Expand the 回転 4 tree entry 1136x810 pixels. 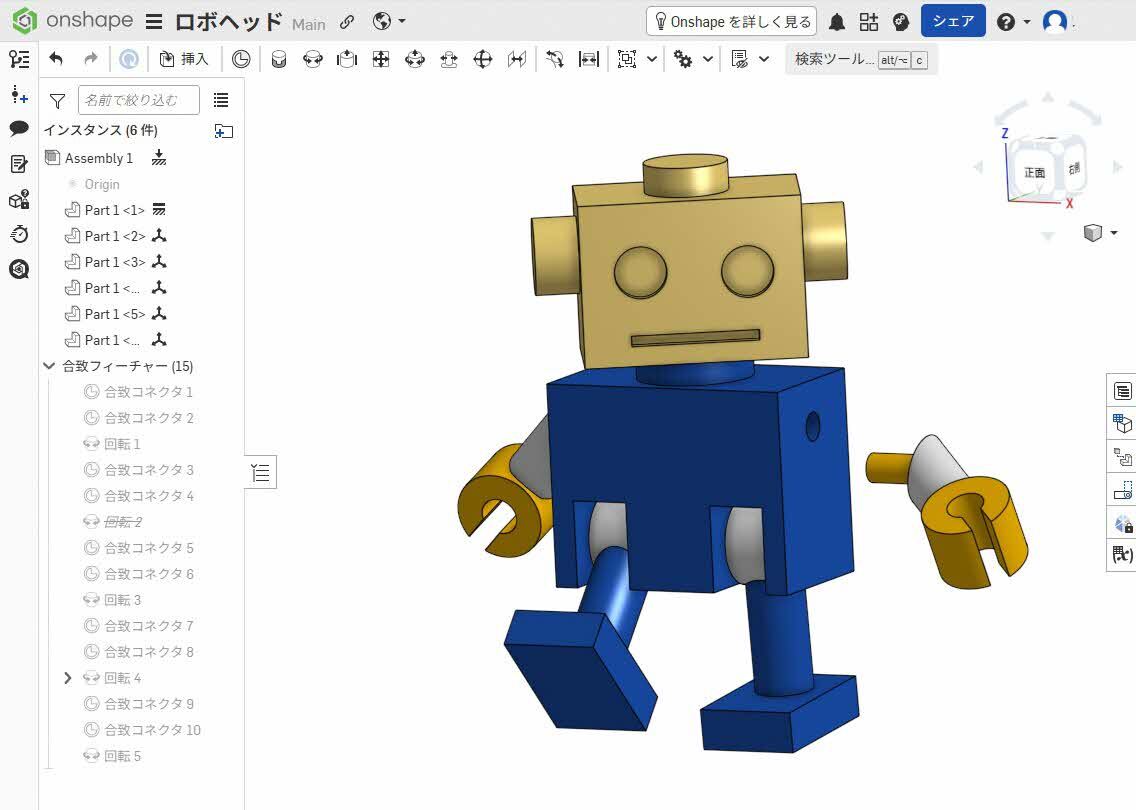coord(68,678)
